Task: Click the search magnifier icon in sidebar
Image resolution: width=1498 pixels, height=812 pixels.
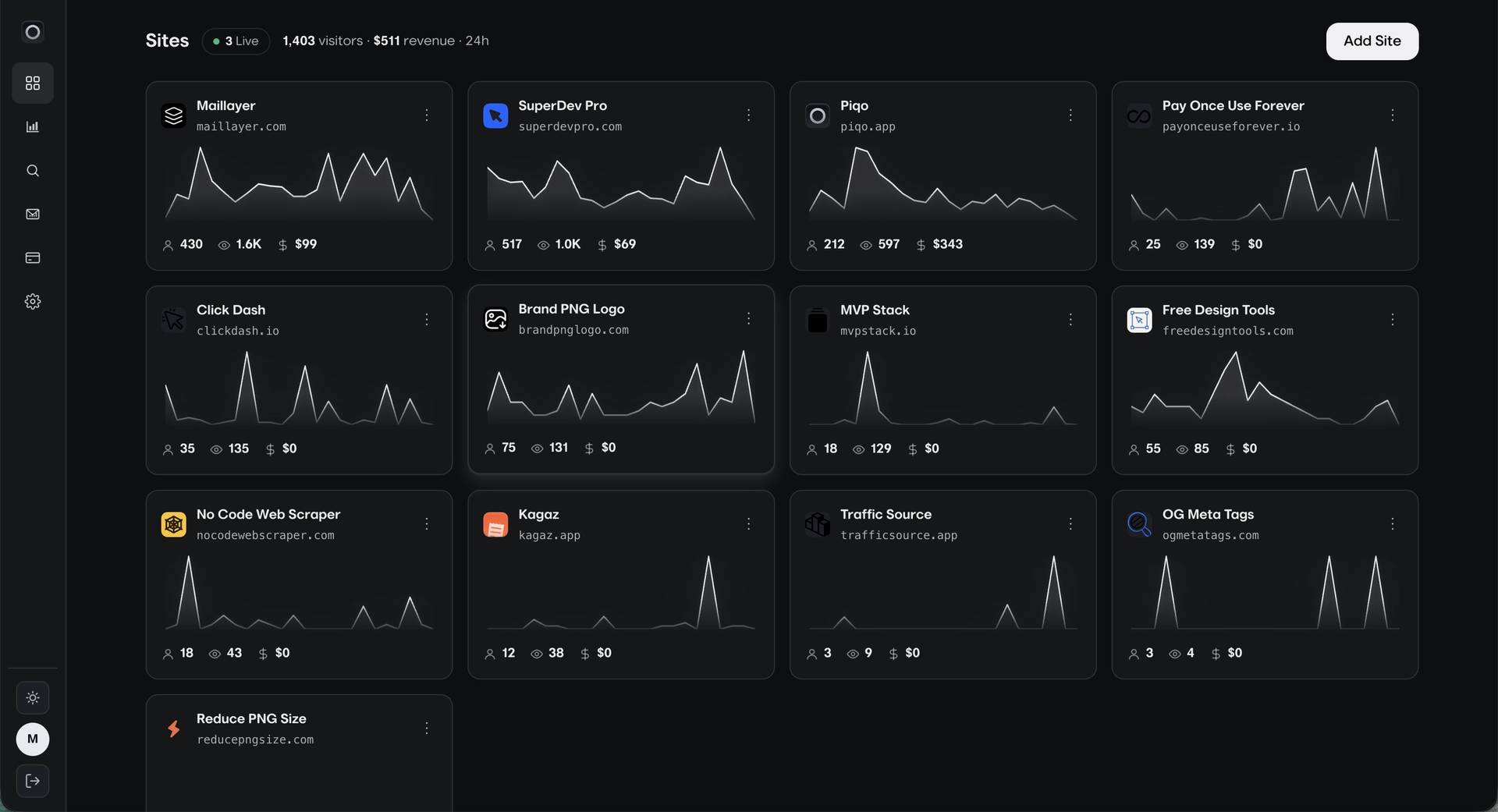Action: [x=33, y=170]
